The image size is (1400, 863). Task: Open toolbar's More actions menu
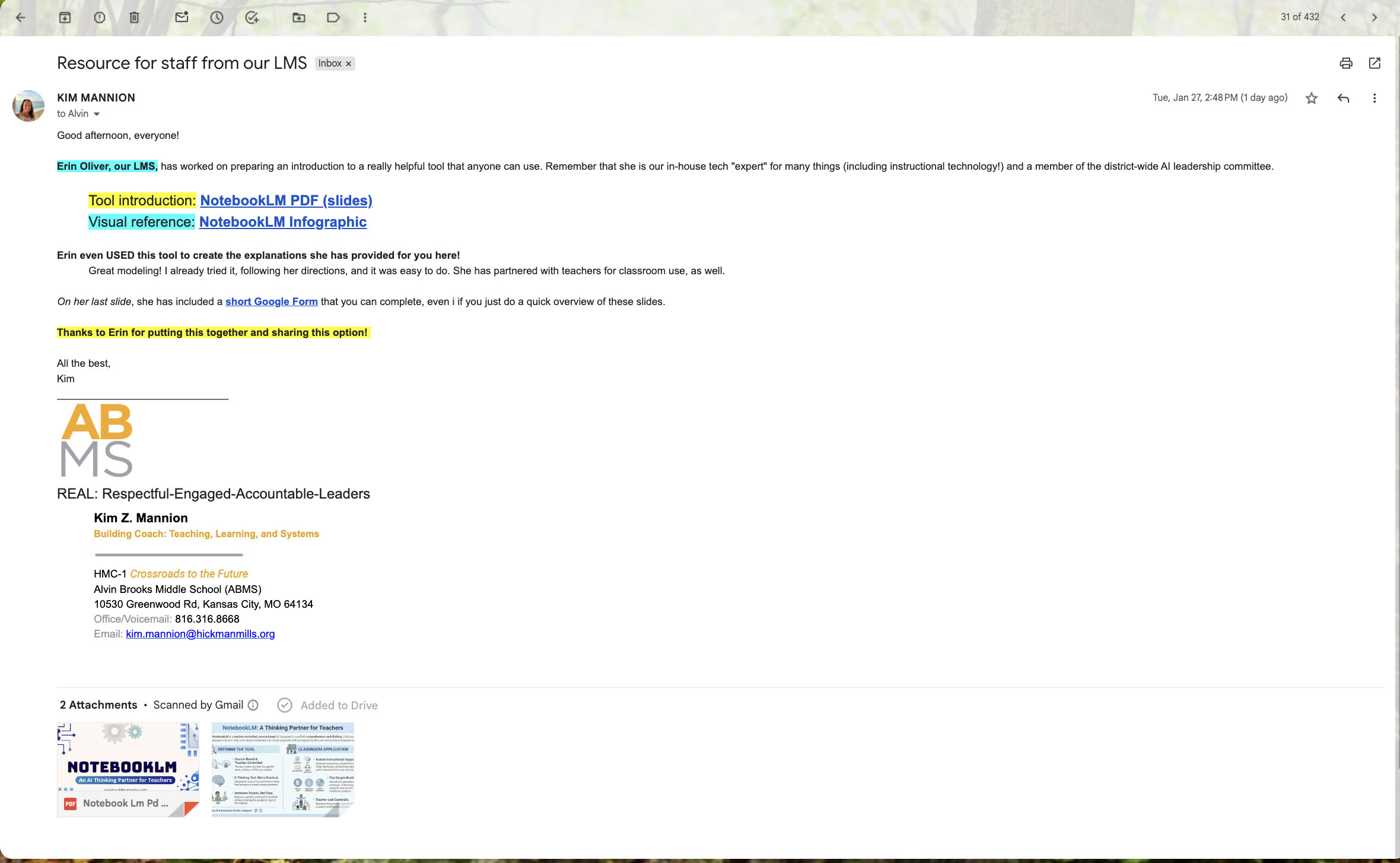365,18
